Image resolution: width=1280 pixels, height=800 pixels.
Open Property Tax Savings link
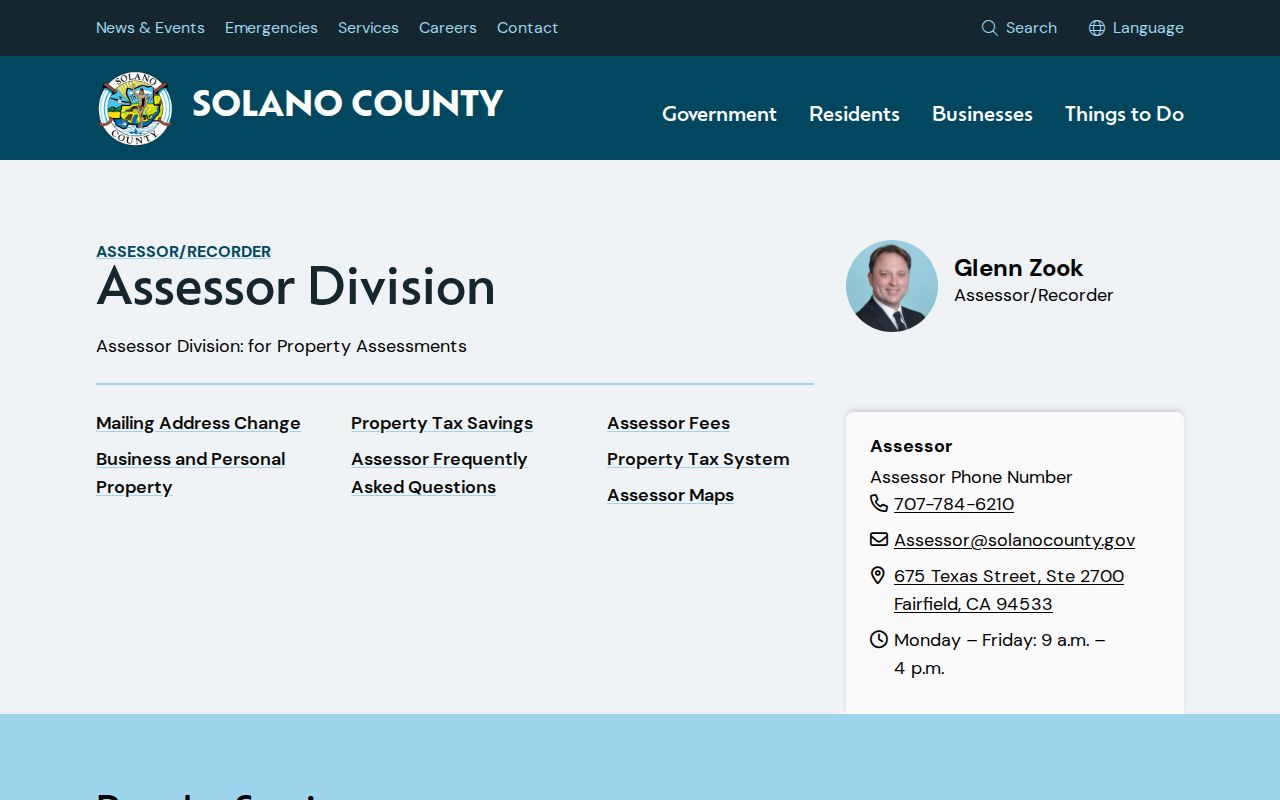pos(442,423)
